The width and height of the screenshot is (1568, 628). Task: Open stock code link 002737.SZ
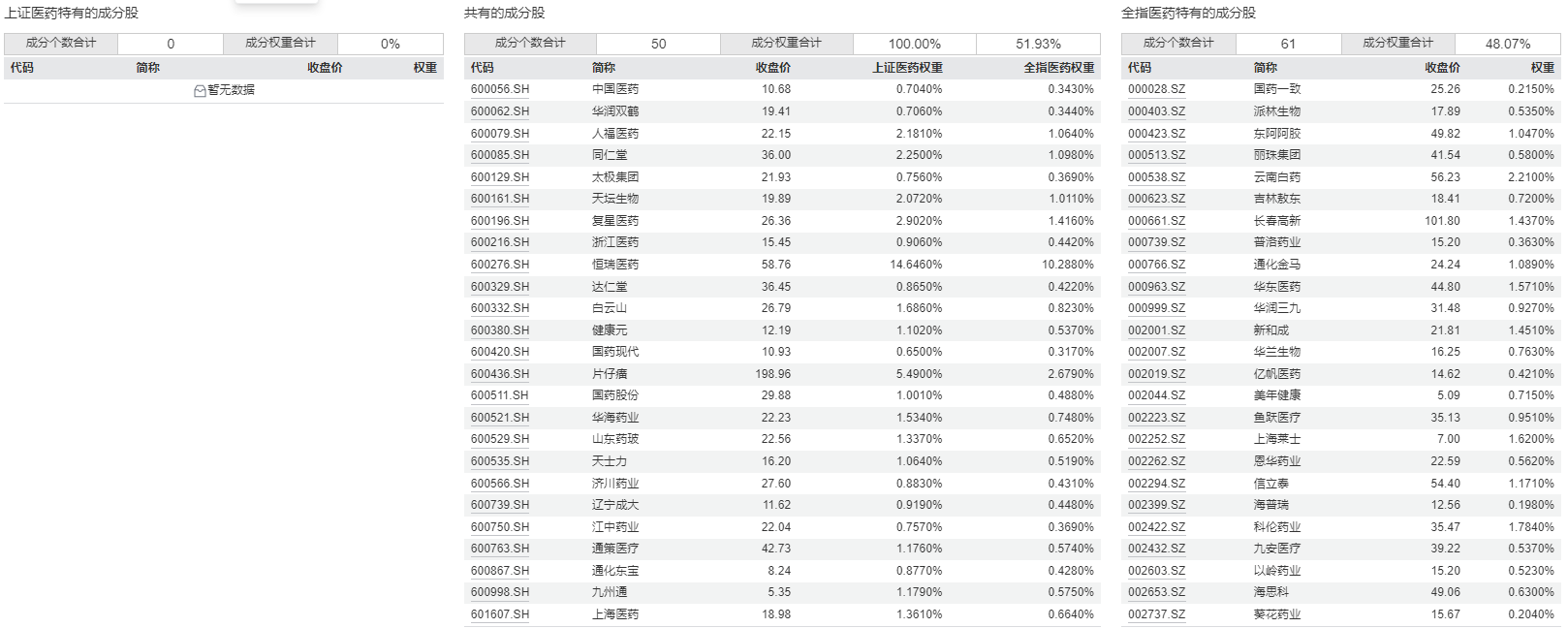[x=1156, y=614]
